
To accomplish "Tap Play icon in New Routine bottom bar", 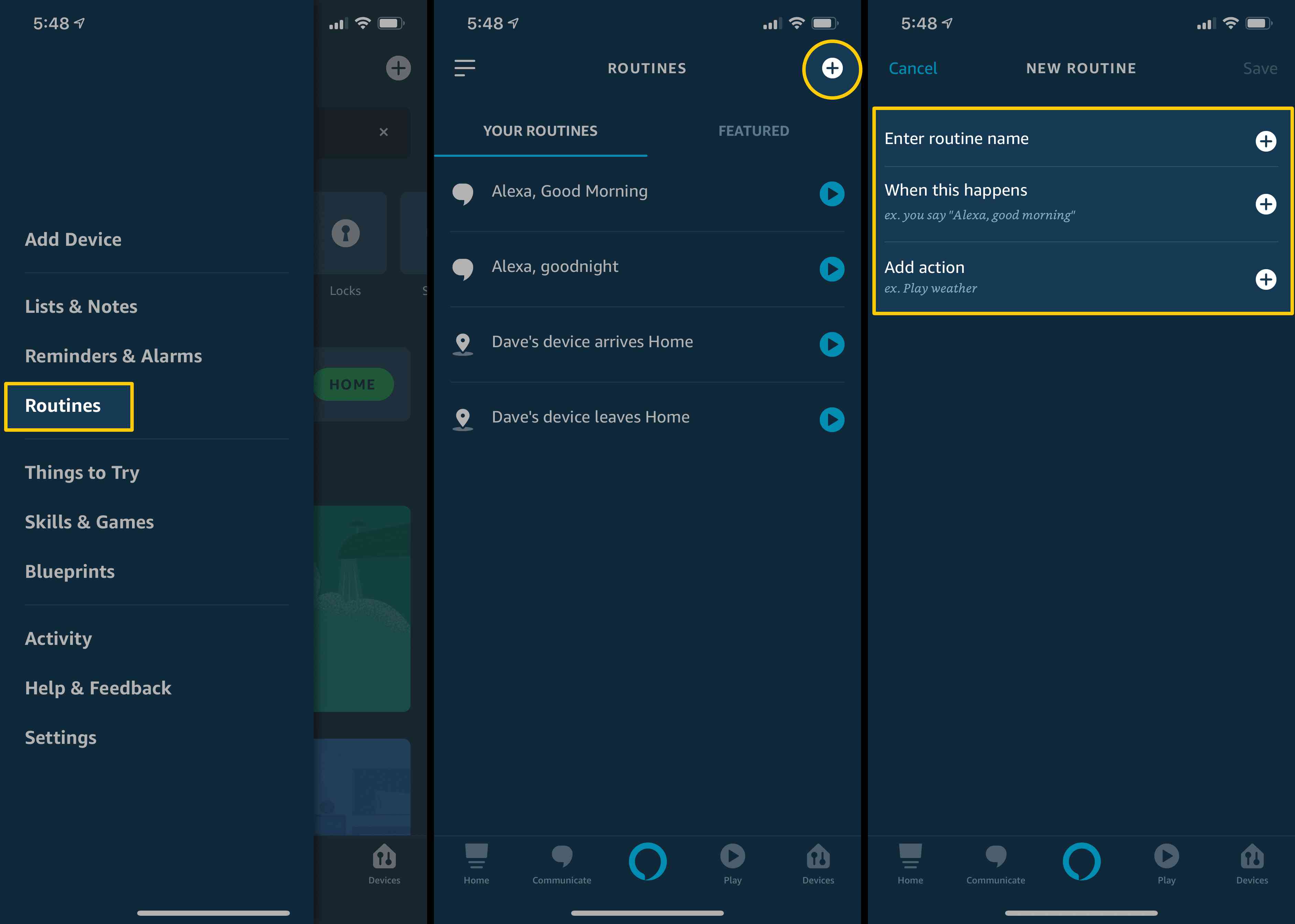I will click(1166, 864).
